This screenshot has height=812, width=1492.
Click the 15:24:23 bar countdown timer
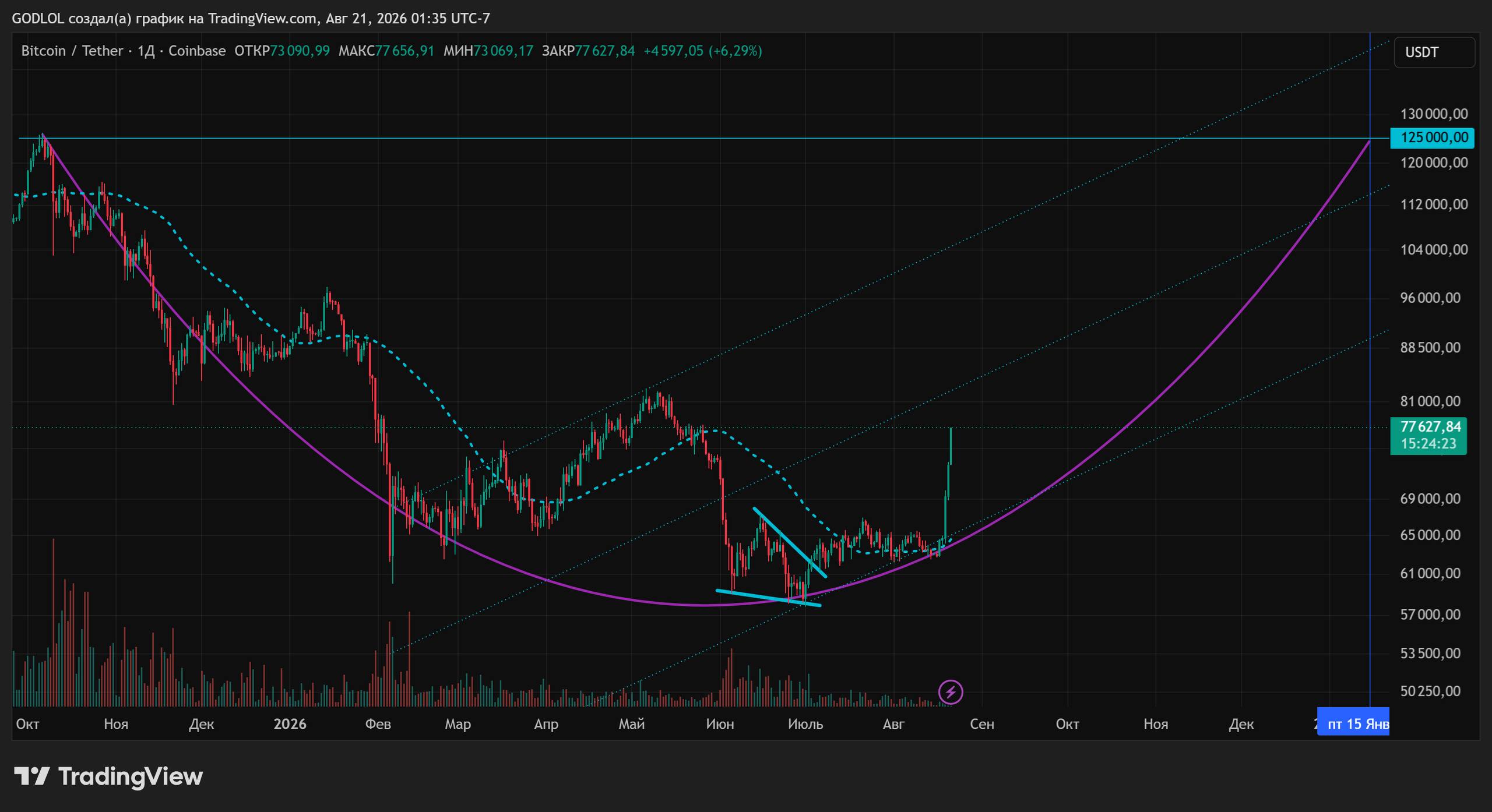(1428, 444)
